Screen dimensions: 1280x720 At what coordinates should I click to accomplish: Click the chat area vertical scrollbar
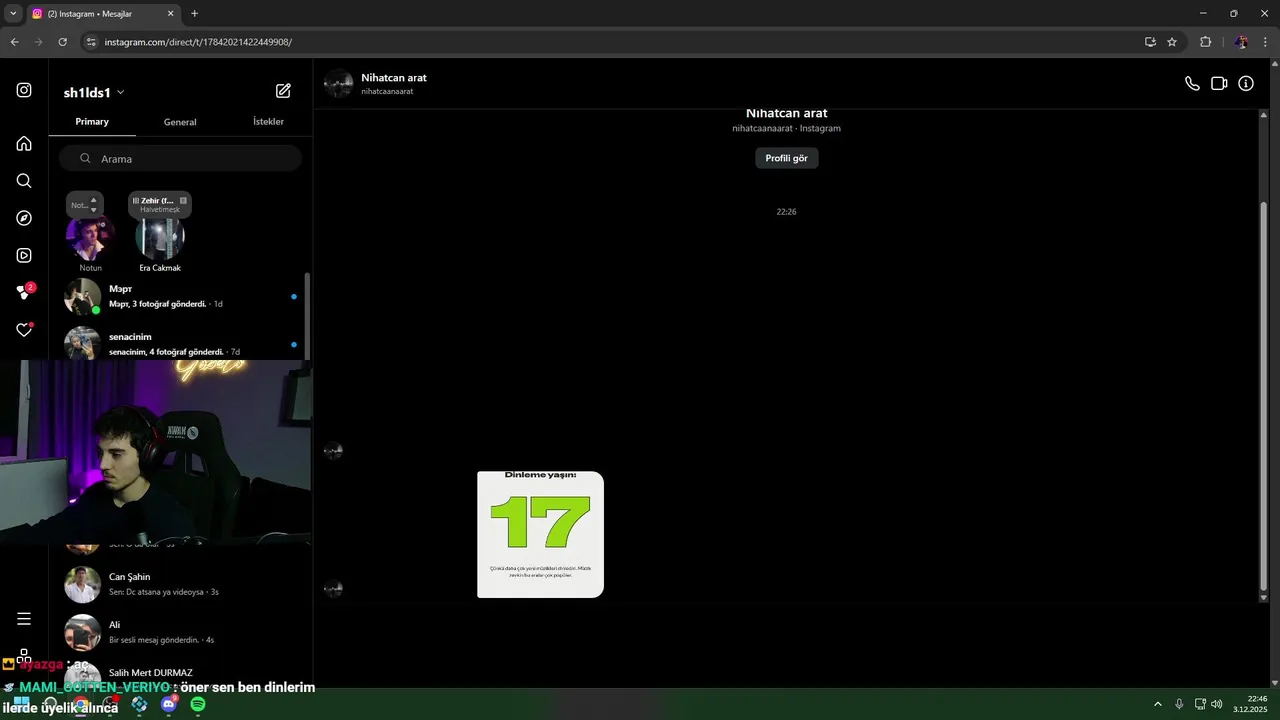click(x=1263, y=395)
